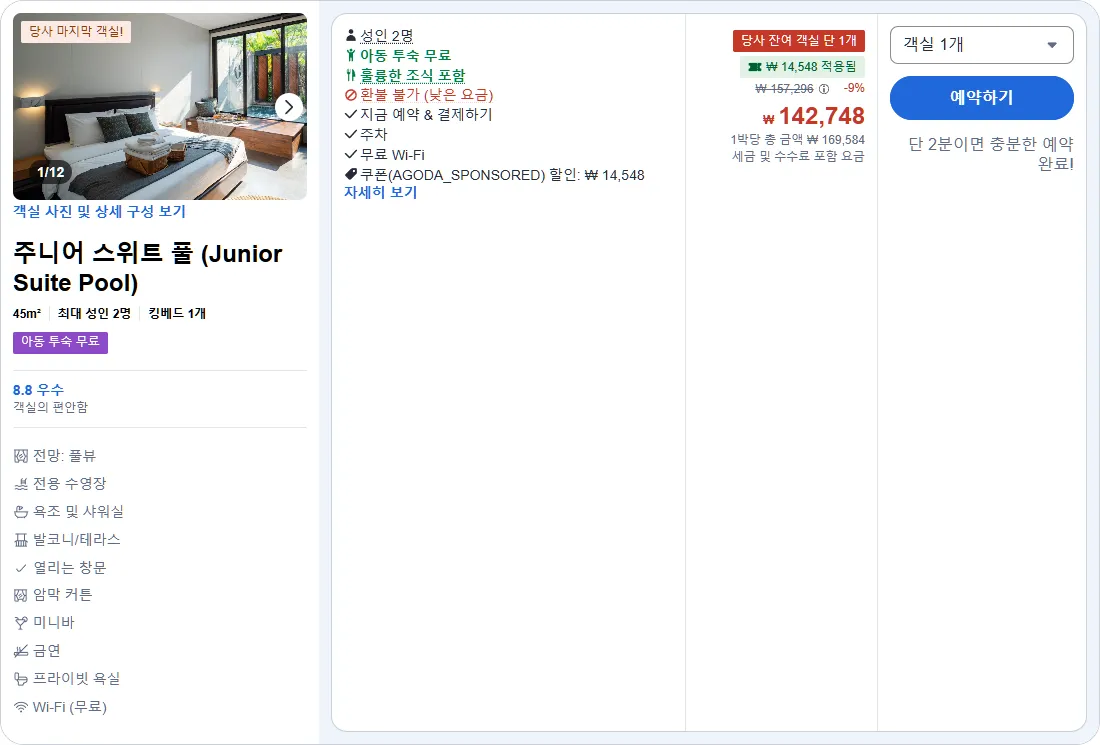The image size is (1100, 745).
Task: Click the blackout curtains (암막 커튼) icon
Action: tap(21, 596)
